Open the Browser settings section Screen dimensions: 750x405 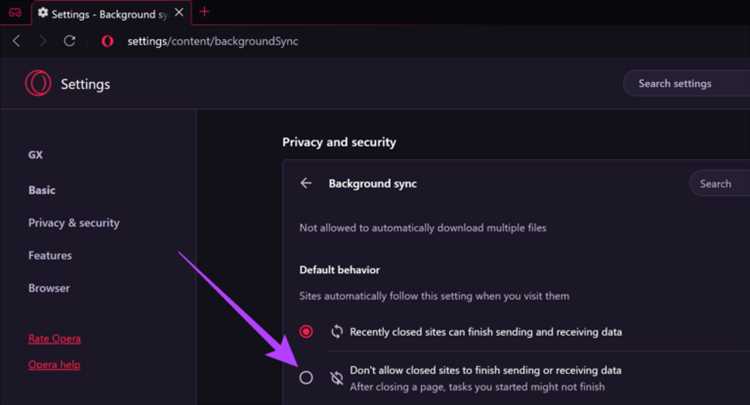tap(49, 288)
